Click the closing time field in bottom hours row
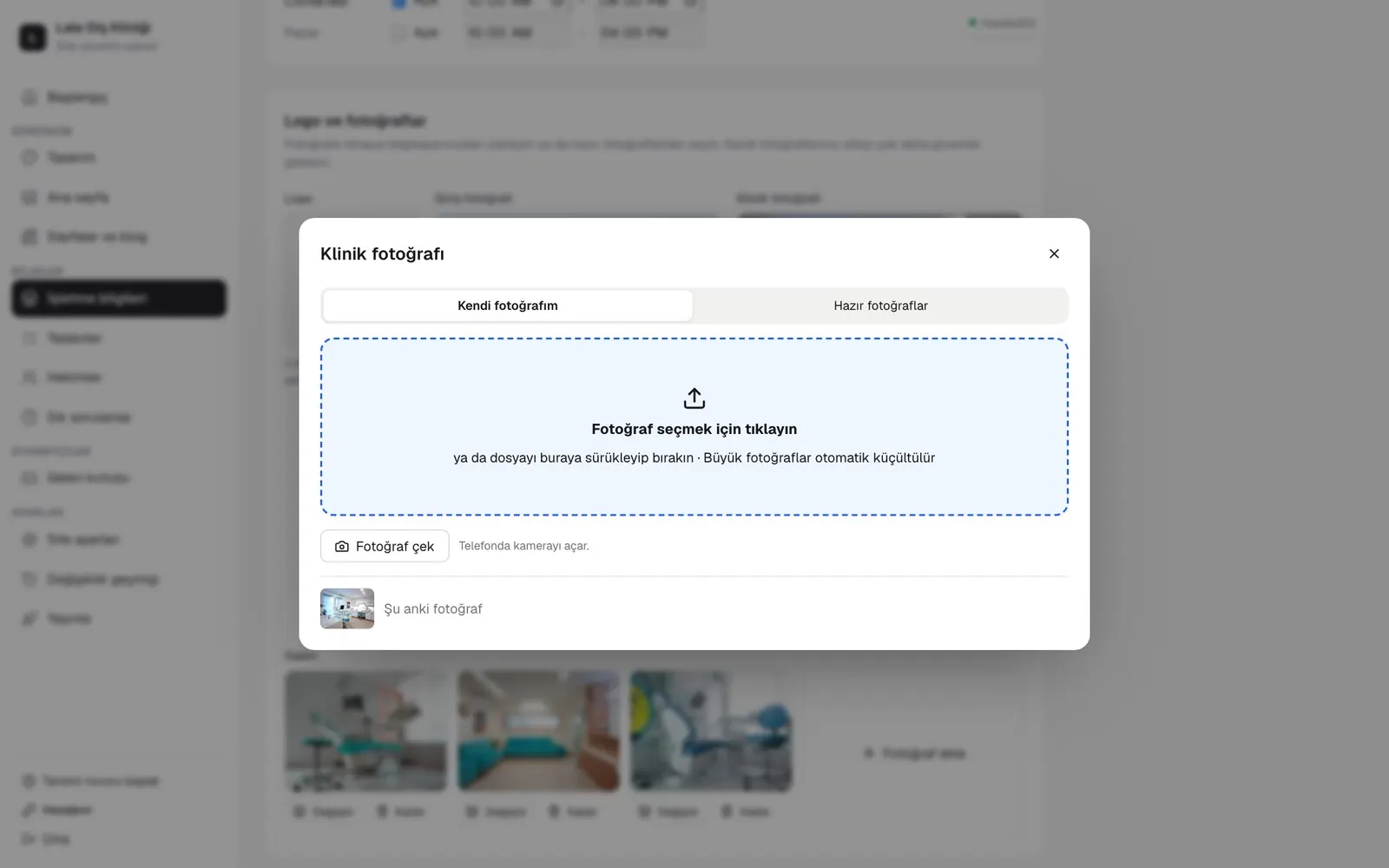The width and height of the screenshot is (1389, 868). 649,33
